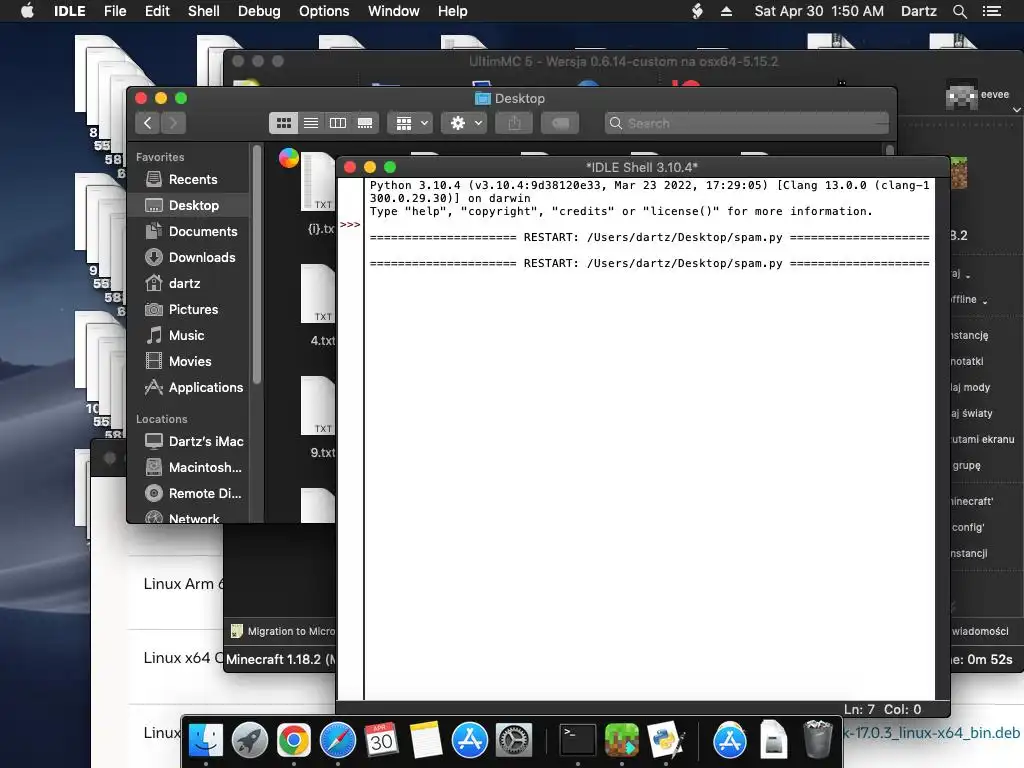This screenshot has height=768, width=1024.
Task: Open Finder action gear dropdown
Action: pyautogui.click(x=464, y=123)
